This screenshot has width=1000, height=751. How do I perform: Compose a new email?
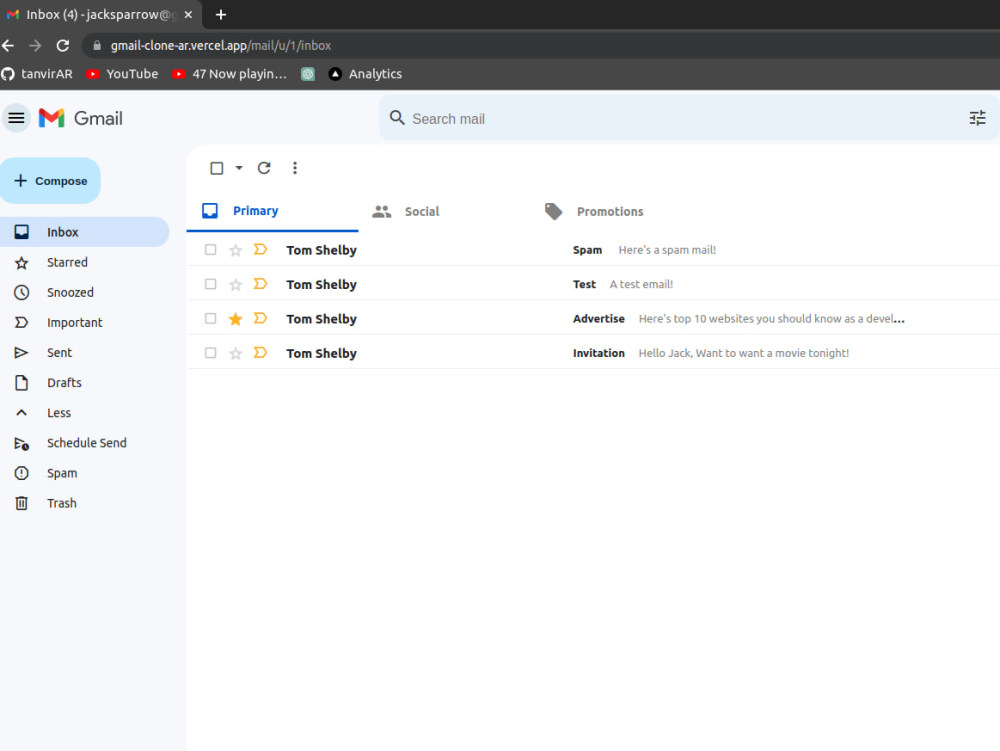pyautogui.click(x=50, y=181)
